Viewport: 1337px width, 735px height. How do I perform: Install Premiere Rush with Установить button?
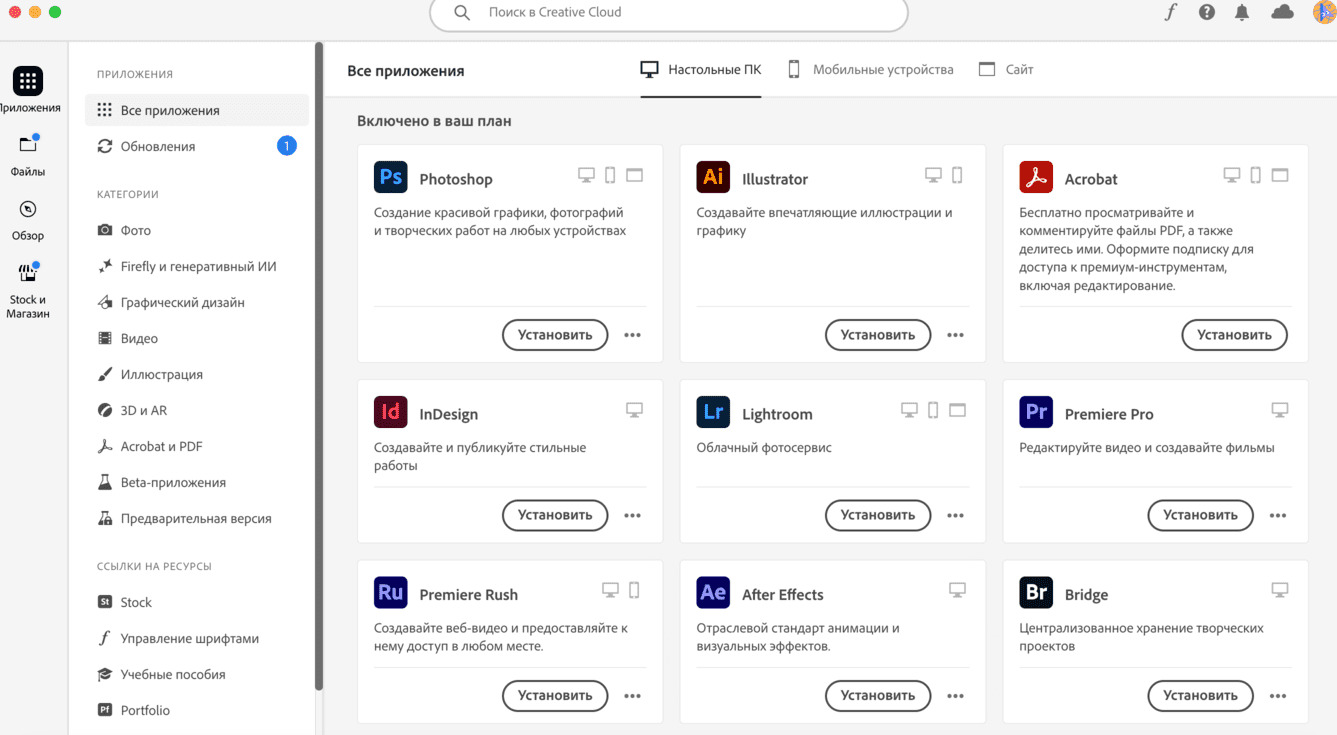(x=555, y=695)
